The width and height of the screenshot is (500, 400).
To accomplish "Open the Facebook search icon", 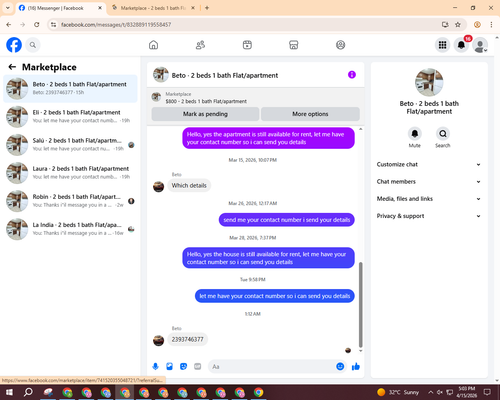I will 33,45.
